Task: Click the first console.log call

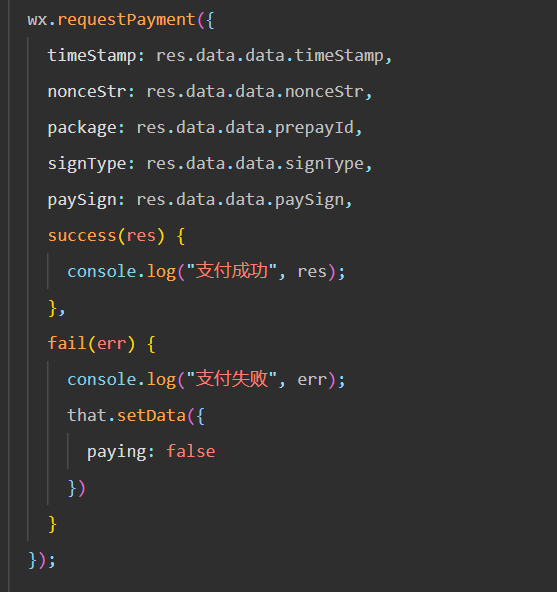Action: pyautogui.click(x=121, y=271)
